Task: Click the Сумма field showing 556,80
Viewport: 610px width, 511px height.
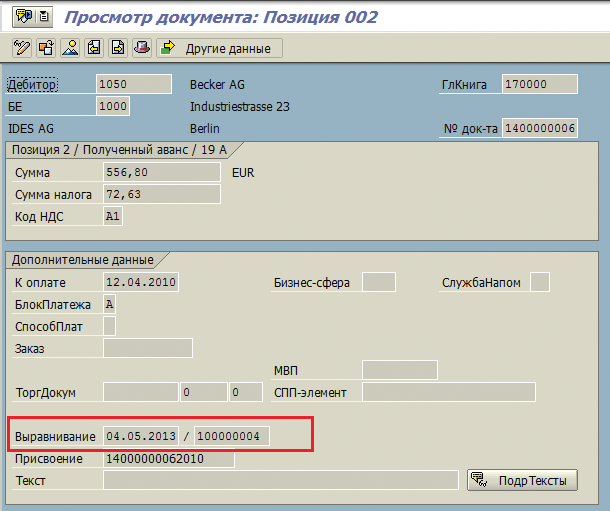Action: coord(161,172)
